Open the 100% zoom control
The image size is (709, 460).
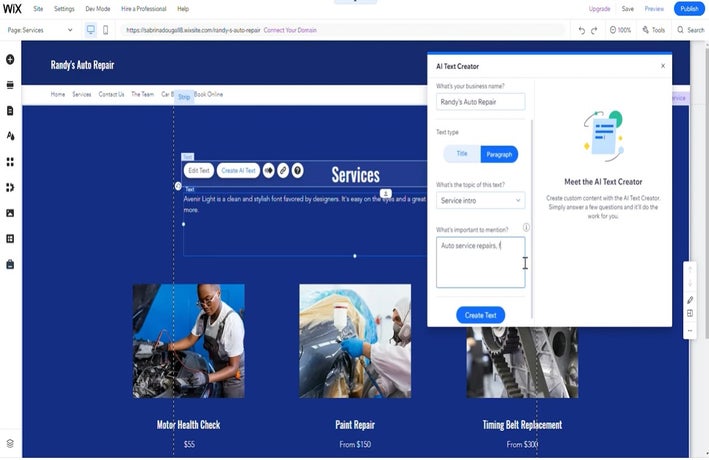tap(620, 30)
